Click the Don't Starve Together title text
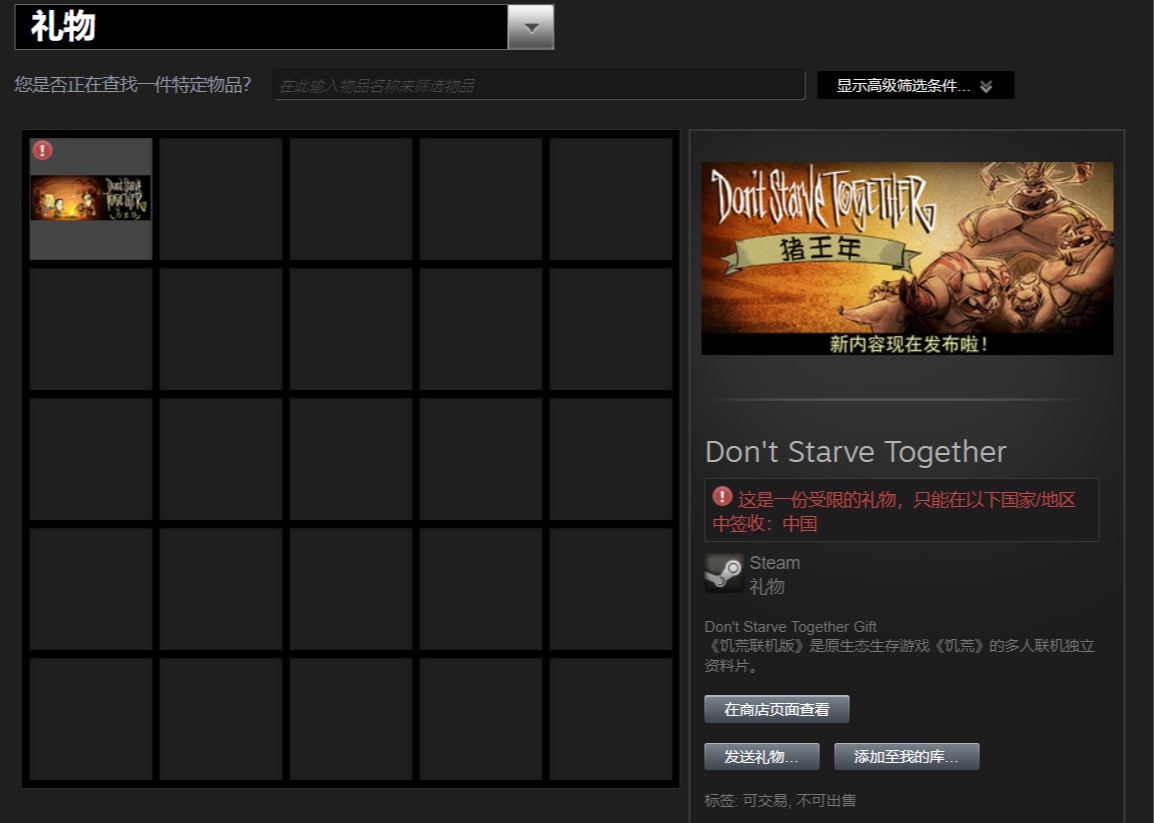The image size is (1154, 823). tap(855, 452)
